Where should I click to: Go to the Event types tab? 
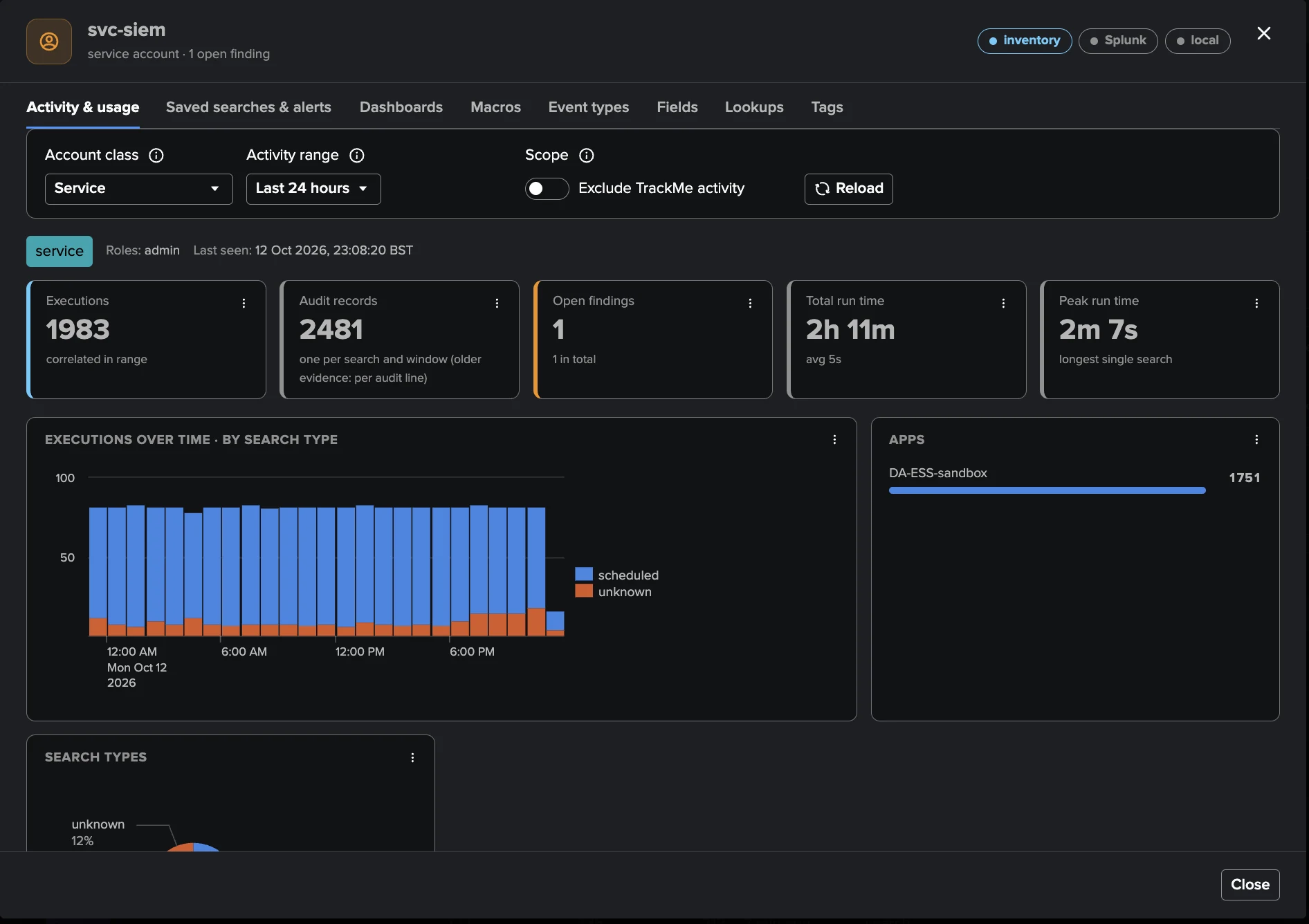pyautogui.click(x=589, y=107)
